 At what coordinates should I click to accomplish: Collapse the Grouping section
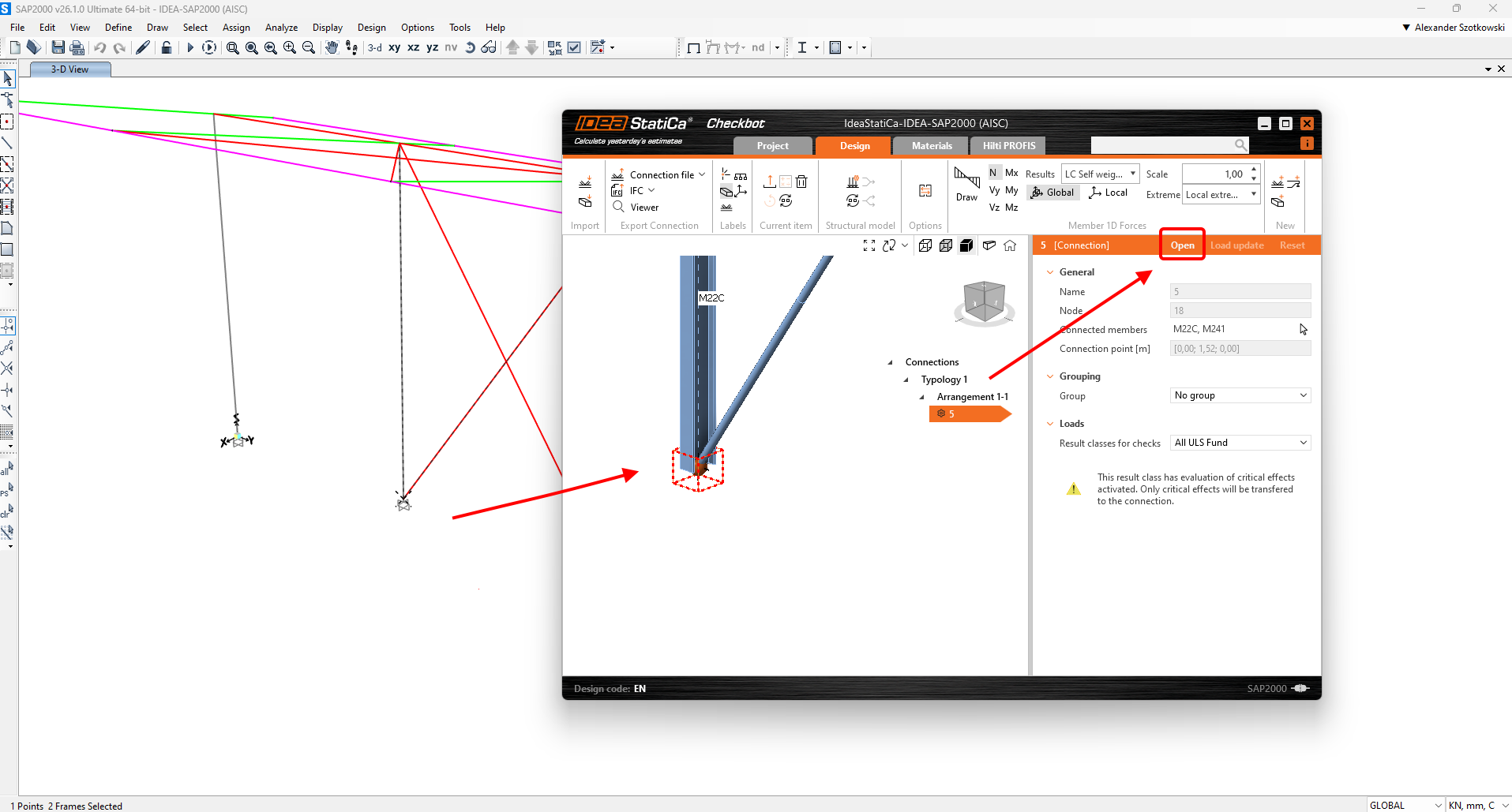1050,376
